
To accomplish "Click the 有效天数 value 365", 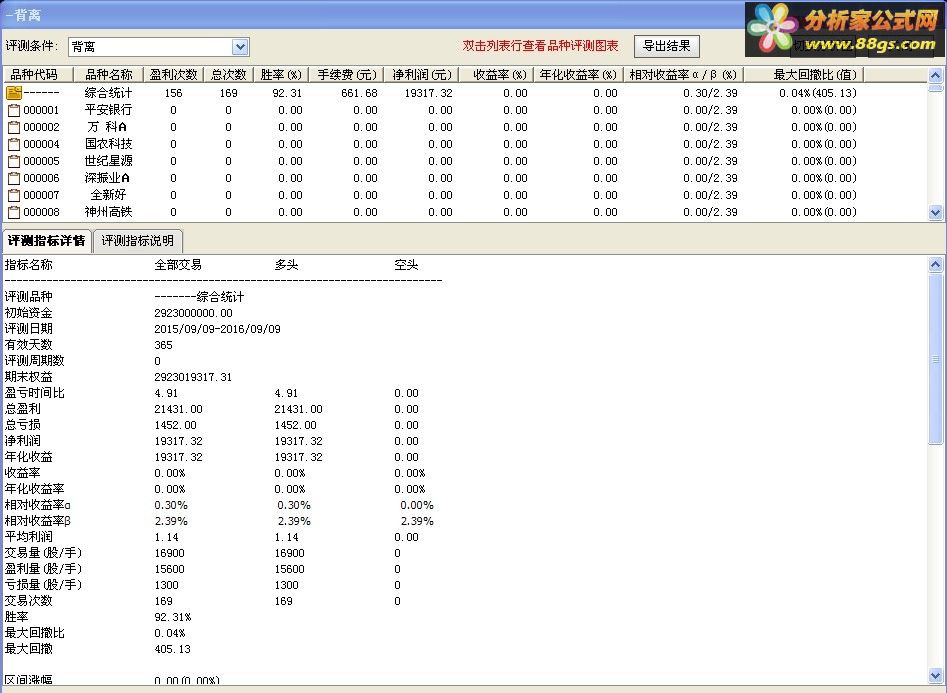I will [163, 345].
